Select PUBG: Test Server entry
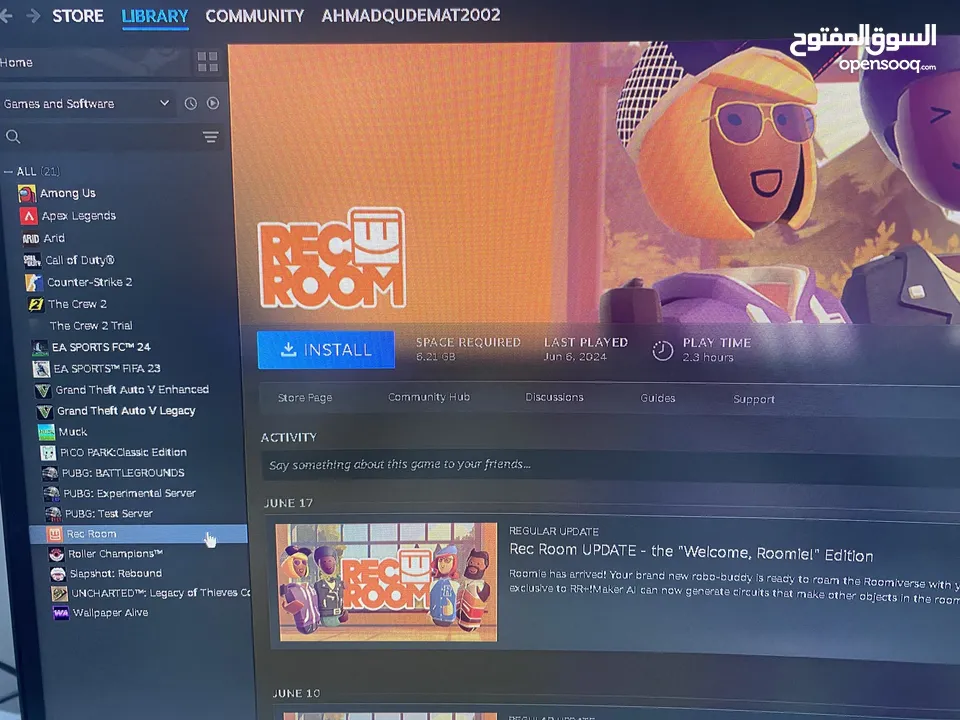Image resolution: width=960 pixels, height=720 pixels. [x=109, y=514]
